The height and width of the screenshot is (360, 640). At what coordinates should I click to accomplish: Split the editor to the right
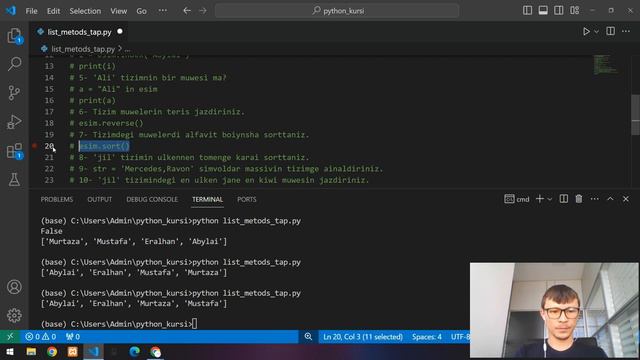611,31
